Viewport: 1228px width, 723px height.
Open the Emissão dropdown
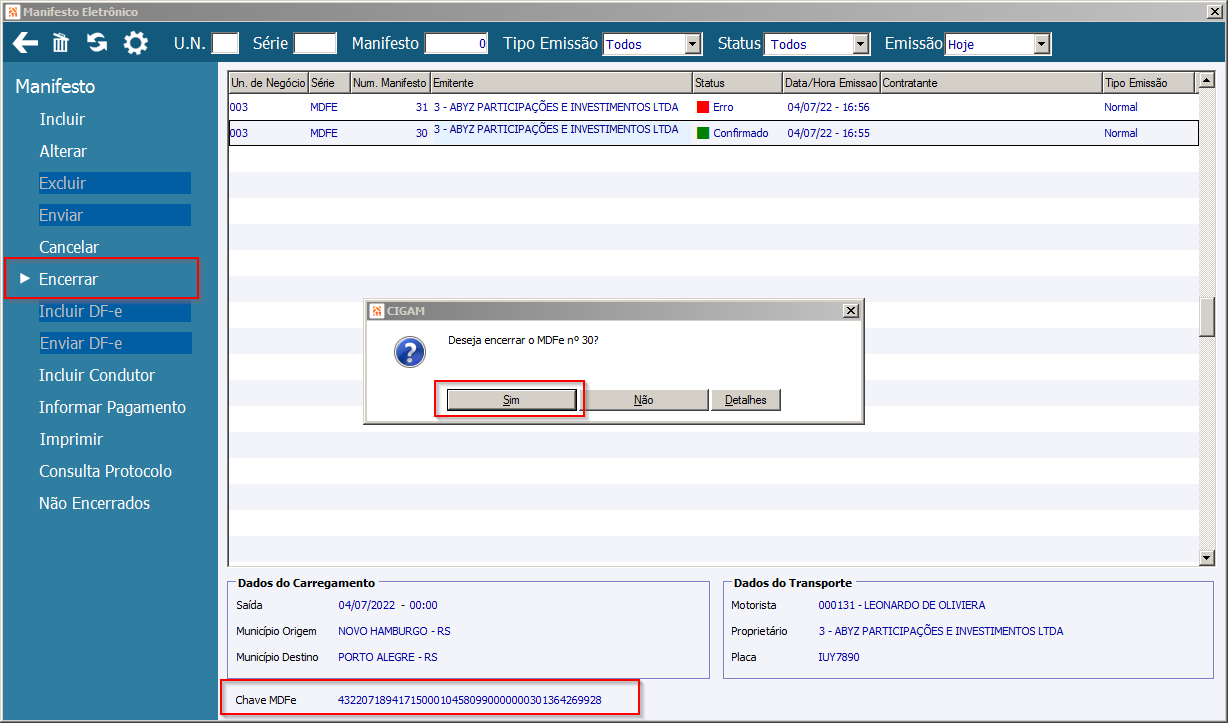[x=1042, y=44]
